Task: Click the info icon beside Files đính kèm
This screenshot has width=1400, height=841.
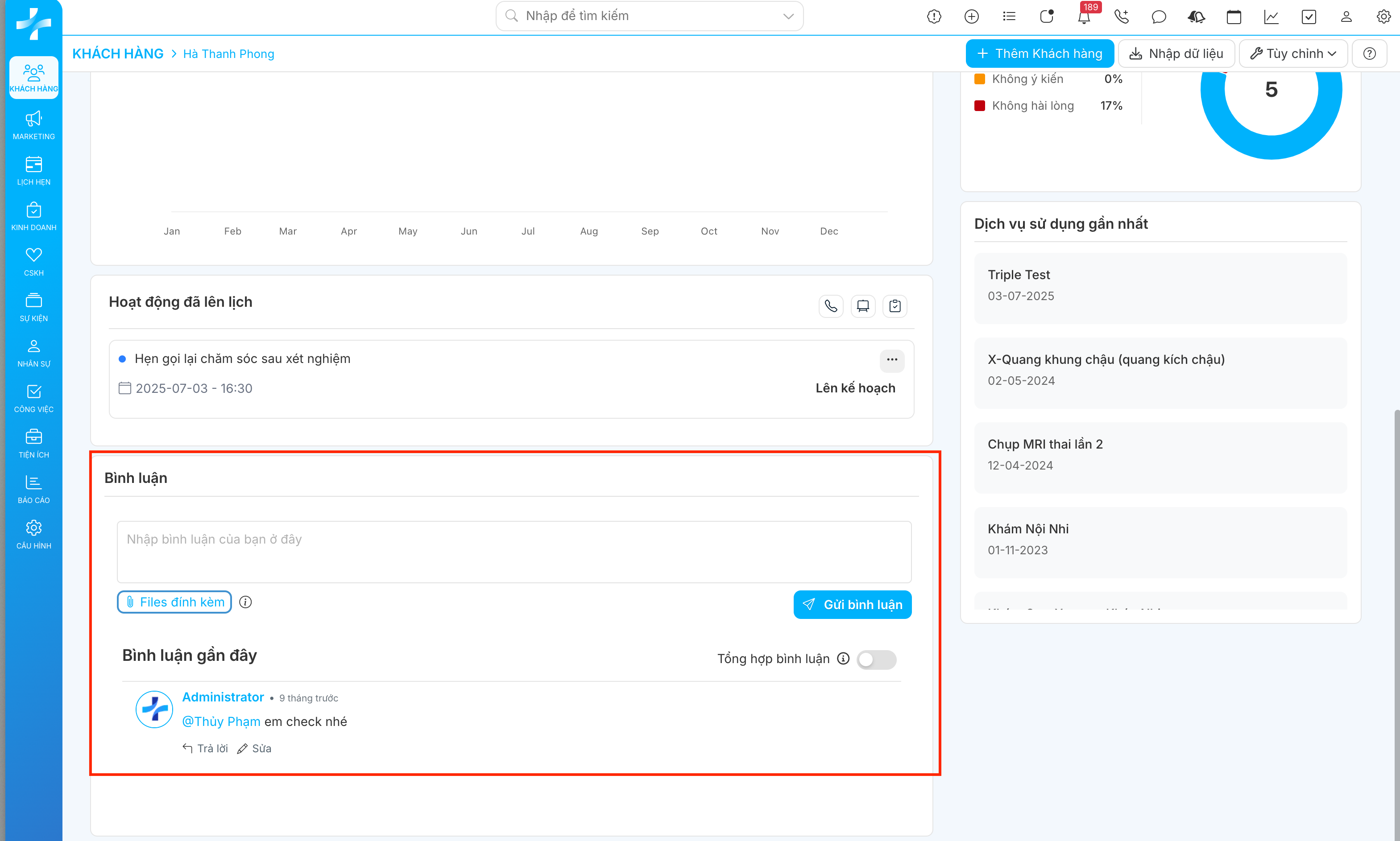Action: (x=245, y=602)
